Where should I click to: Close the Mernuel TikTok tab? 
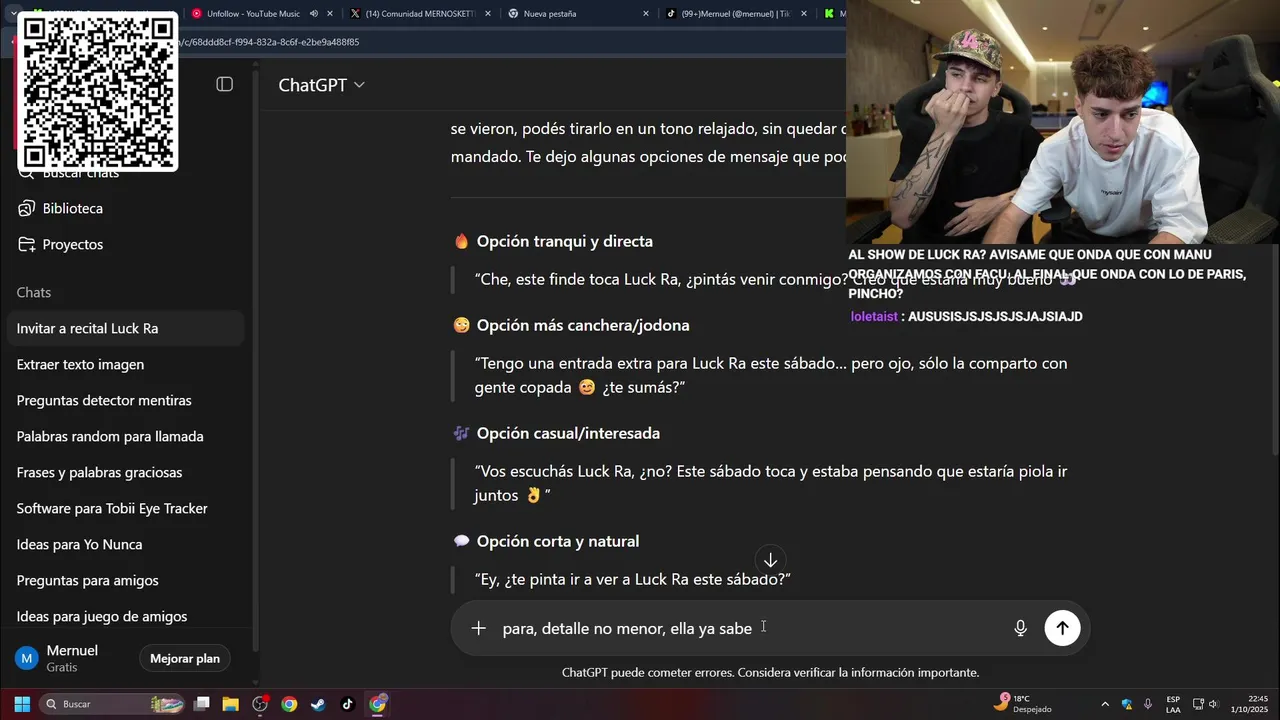point(804,14)
